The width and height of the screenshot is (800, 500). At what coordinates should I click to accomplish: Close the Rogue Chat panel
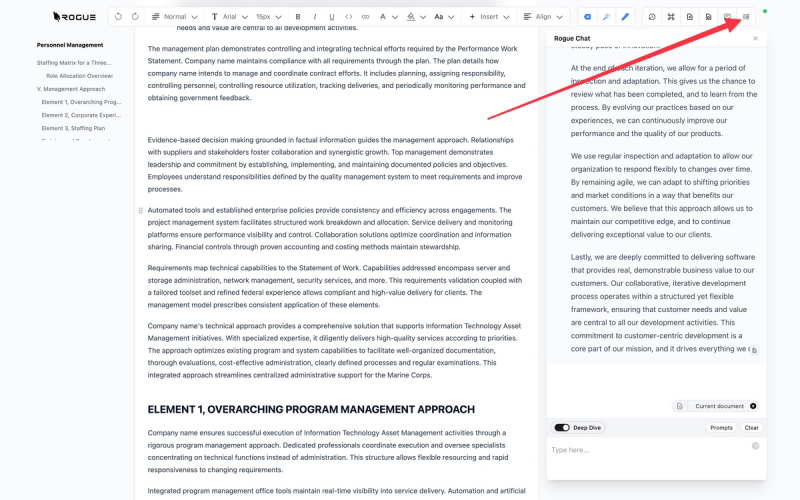click(x=756, y=38)
